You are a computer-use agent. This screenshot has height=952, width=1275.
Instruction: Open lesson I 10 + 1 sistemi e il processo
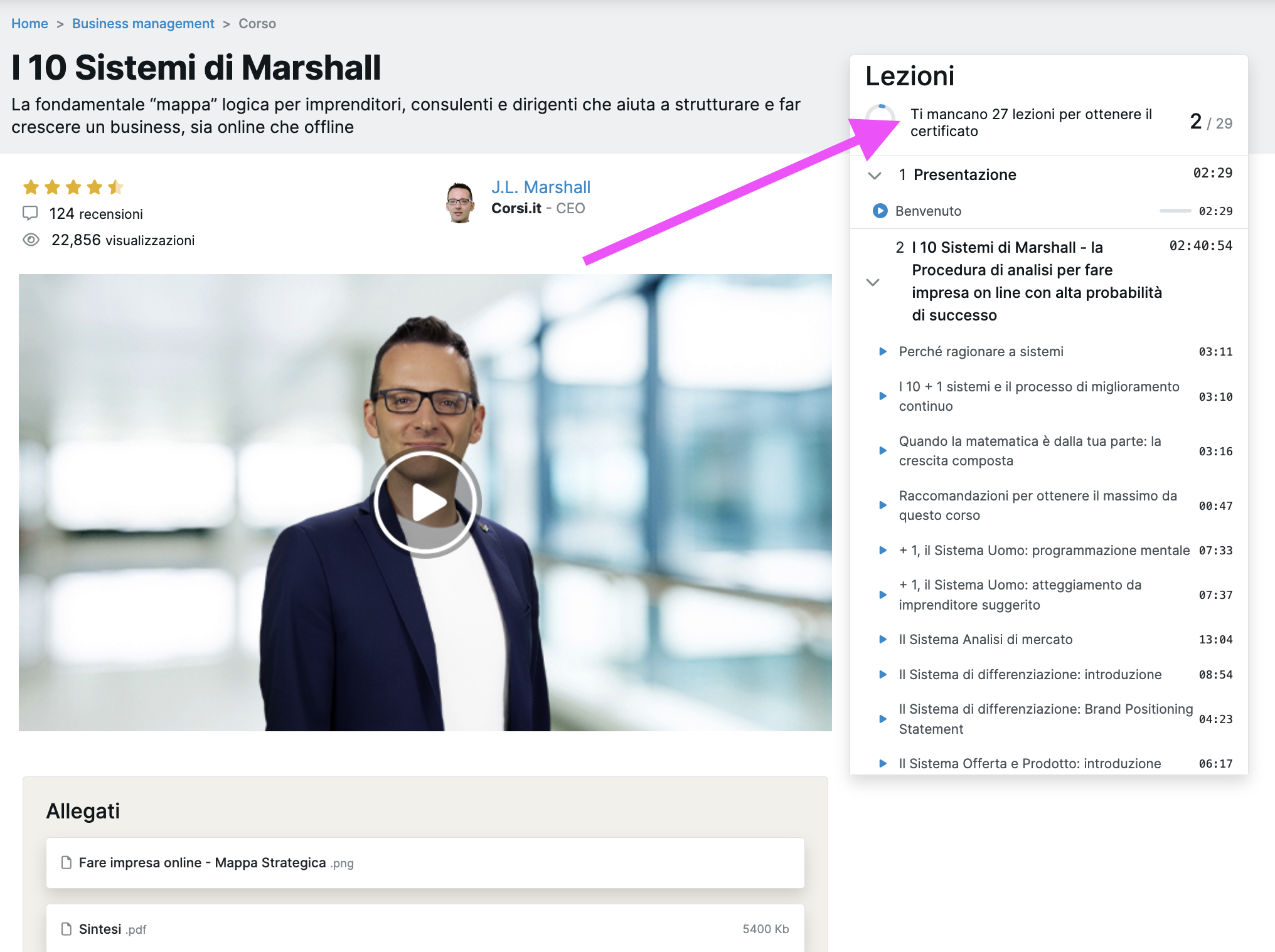tap(1039, 396)
